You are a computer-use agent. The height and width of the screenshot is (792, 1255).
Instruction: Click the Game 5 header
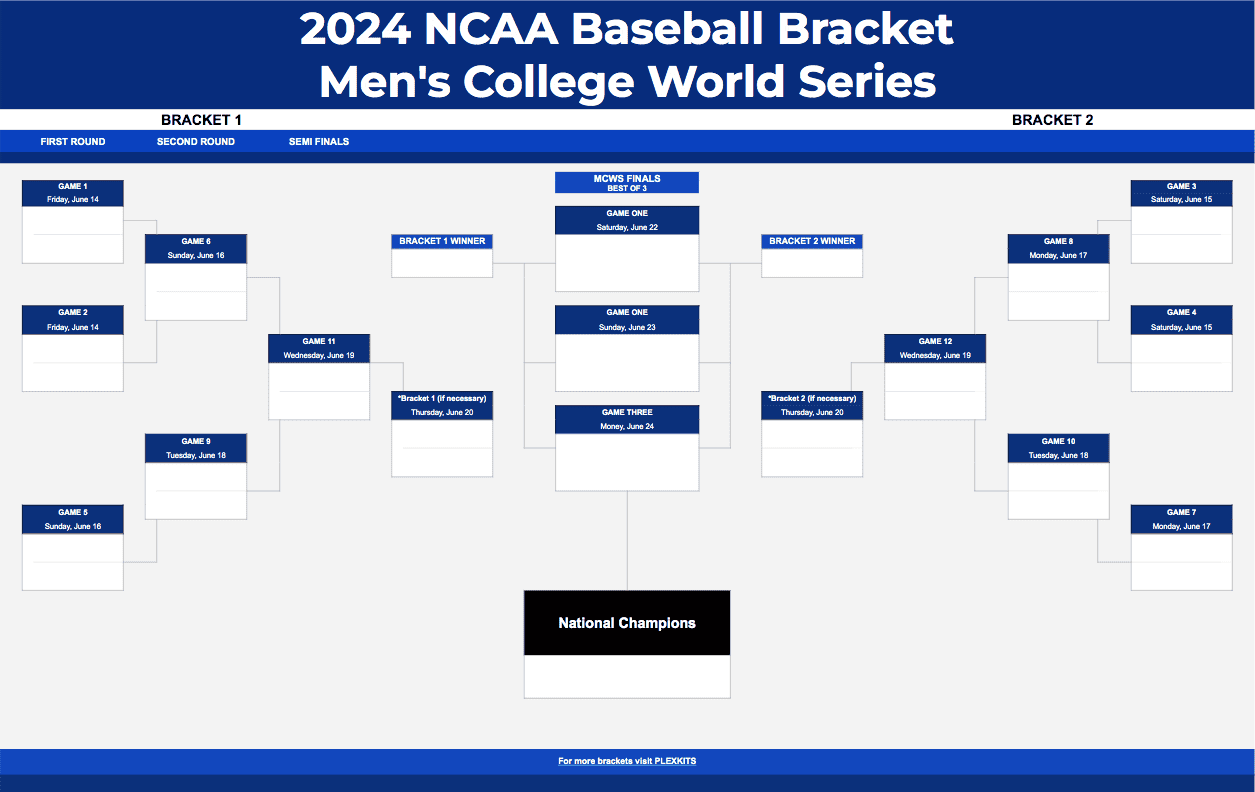click(x=73, y=519)
